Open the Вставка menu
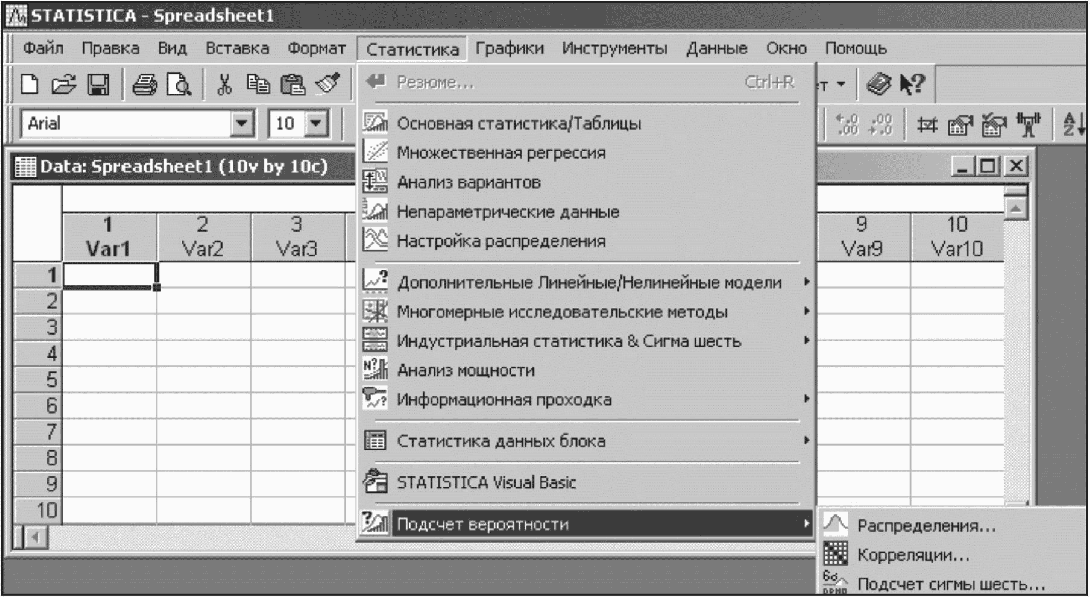 (237, 49)
